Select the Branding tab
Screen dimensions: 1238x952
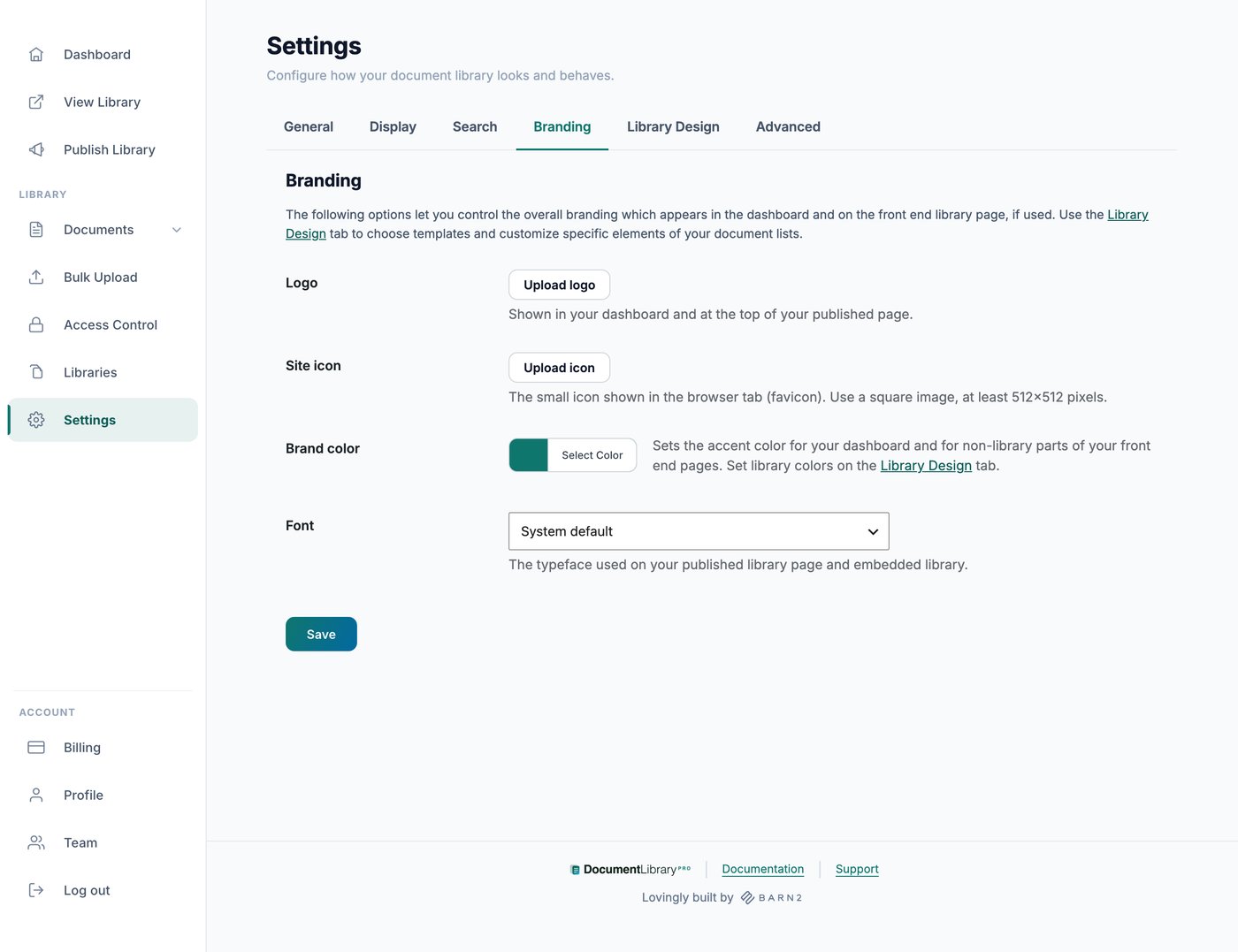[562, 127]
